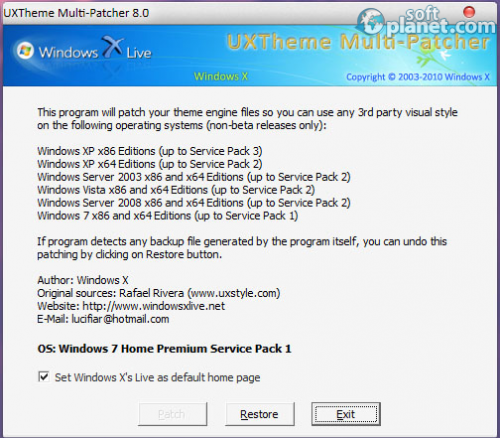Screen dimensions: 500x438
Task: Click the greyed-out Patch button
Action: [172, 414]
